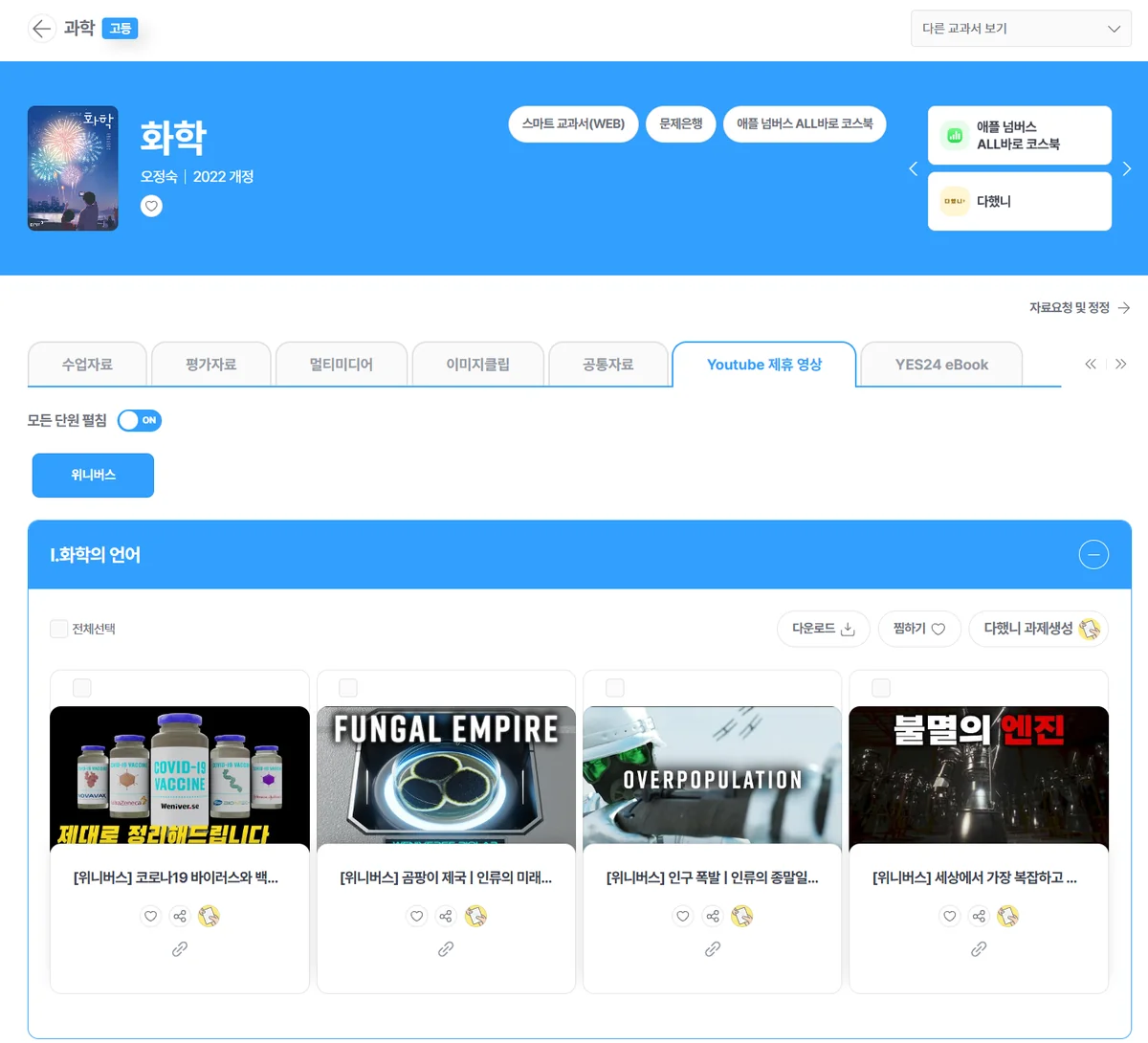Image resolution: width=1148 pixels, height=1043 pixels.
Task: Open the 멀티미디어 tab
Action: point(342,365)
